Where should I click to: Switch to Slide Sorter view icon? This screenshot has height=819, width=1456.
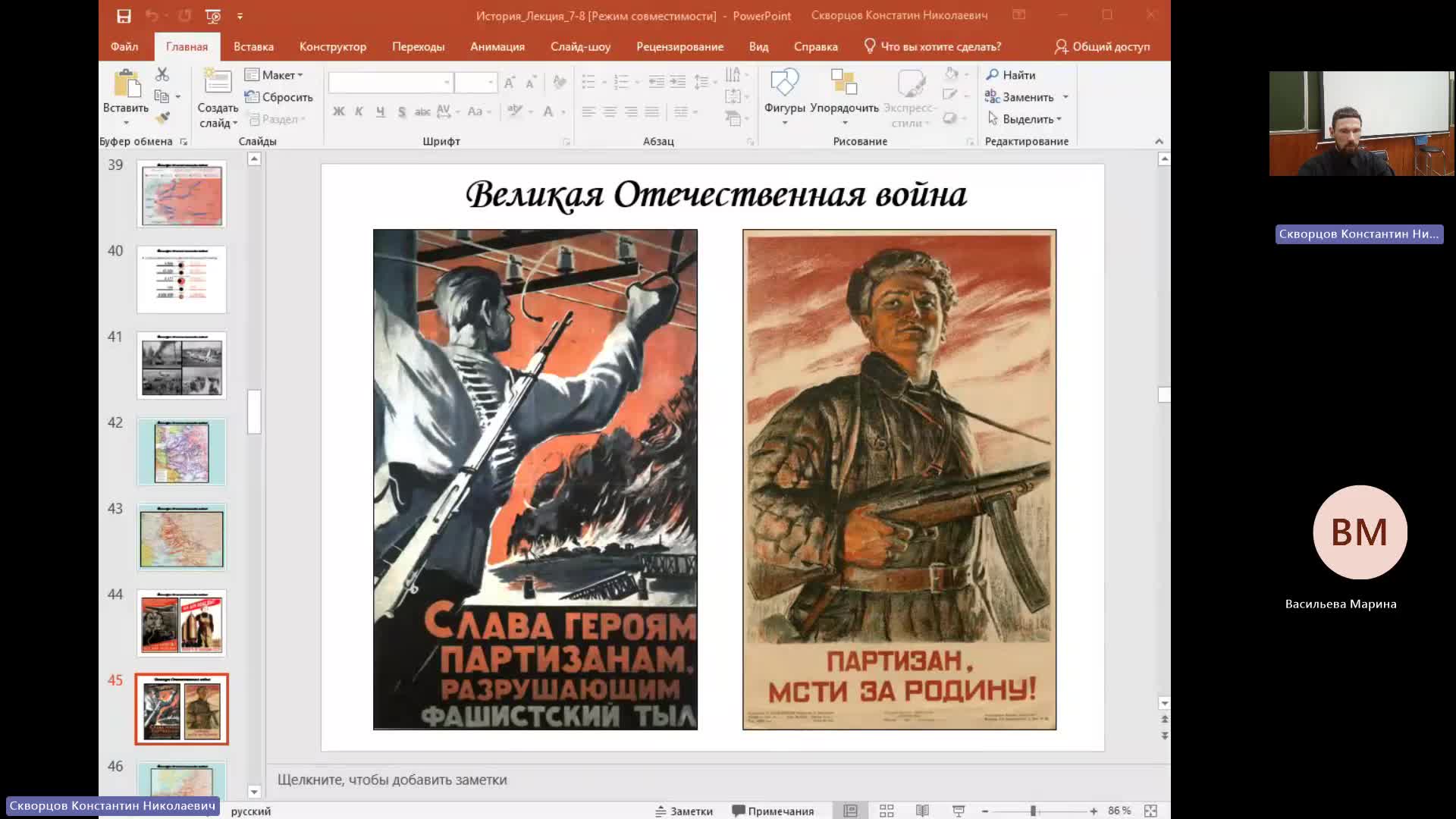pyautogui.click(x=886, y=811)
